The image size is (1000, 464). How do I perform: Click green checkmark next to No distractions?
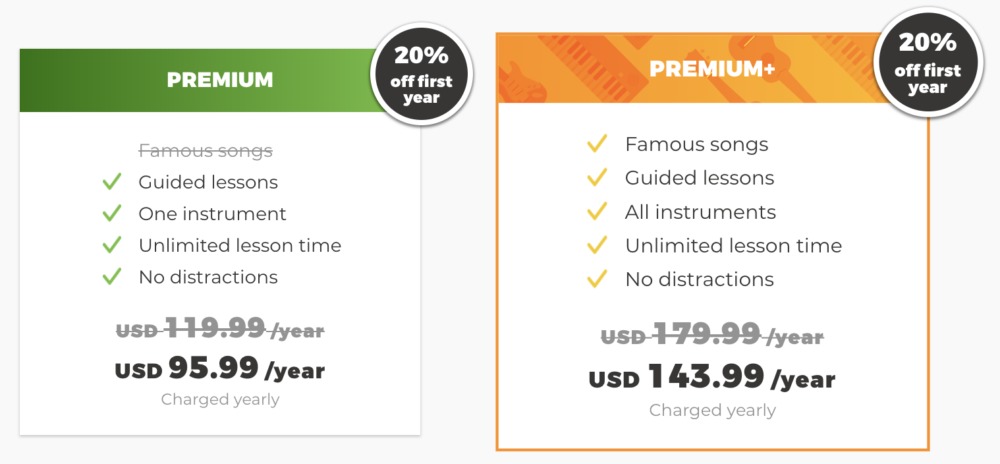(x=112, y=277)
